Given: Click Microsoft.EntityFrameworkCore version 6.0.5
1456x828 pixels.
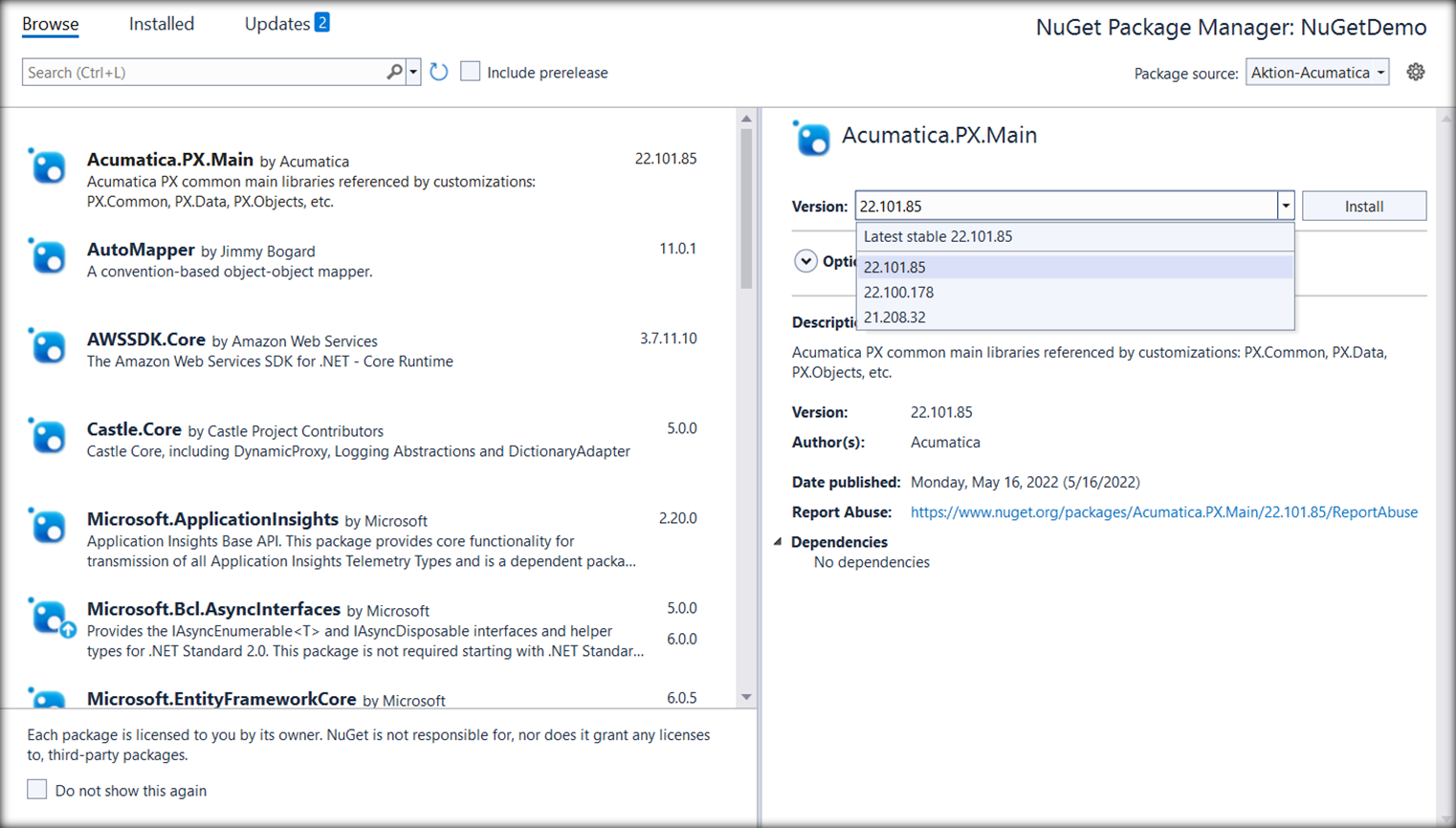Looking at the screenshot, I should (x=682, y=698).
